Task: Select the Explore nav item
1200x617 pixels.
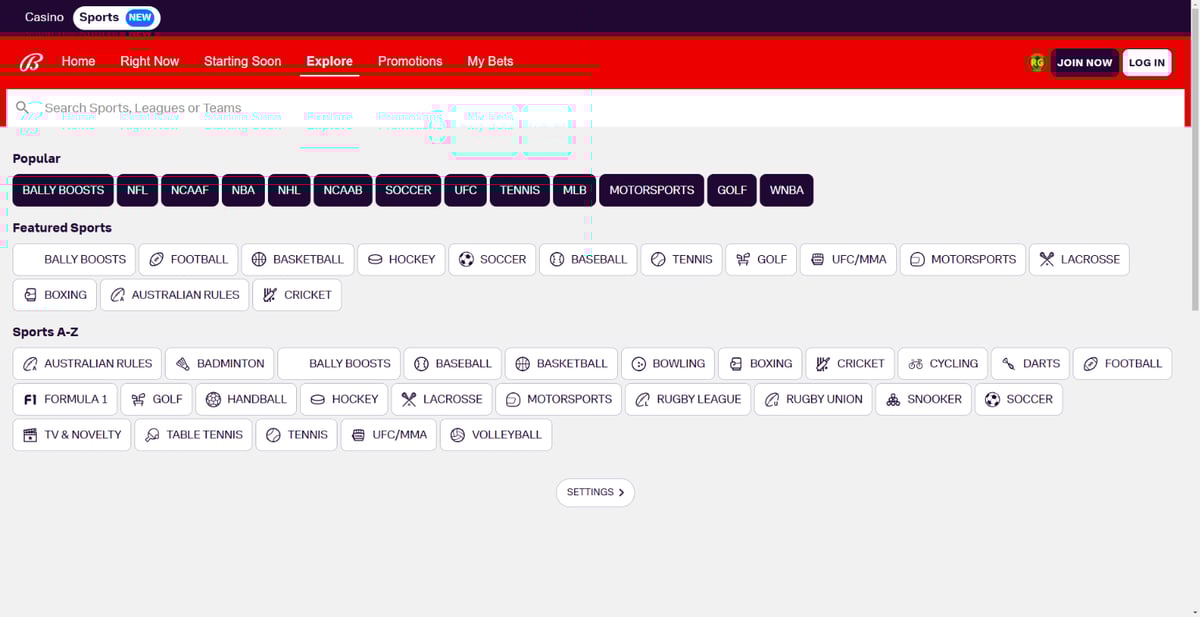Action: pyautogui.click(x=330, y=62)
